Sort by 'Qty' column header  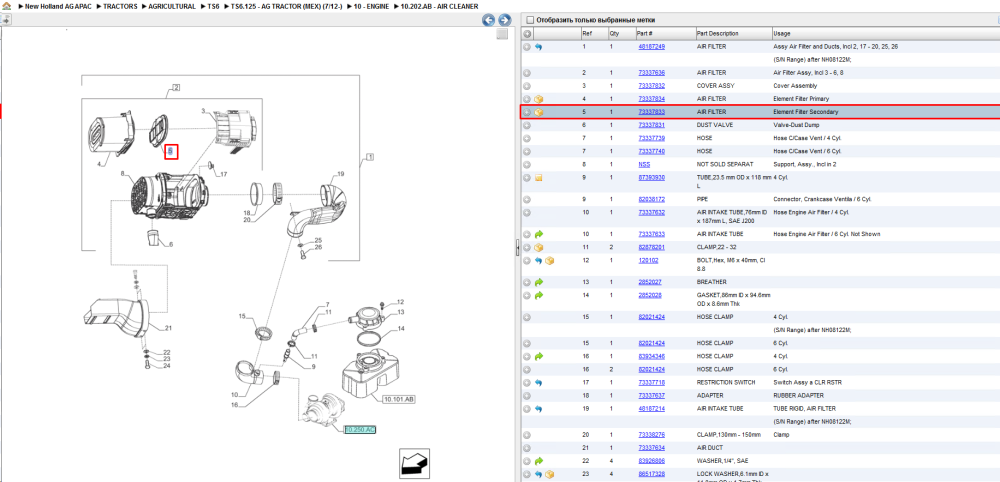point(614,33)
